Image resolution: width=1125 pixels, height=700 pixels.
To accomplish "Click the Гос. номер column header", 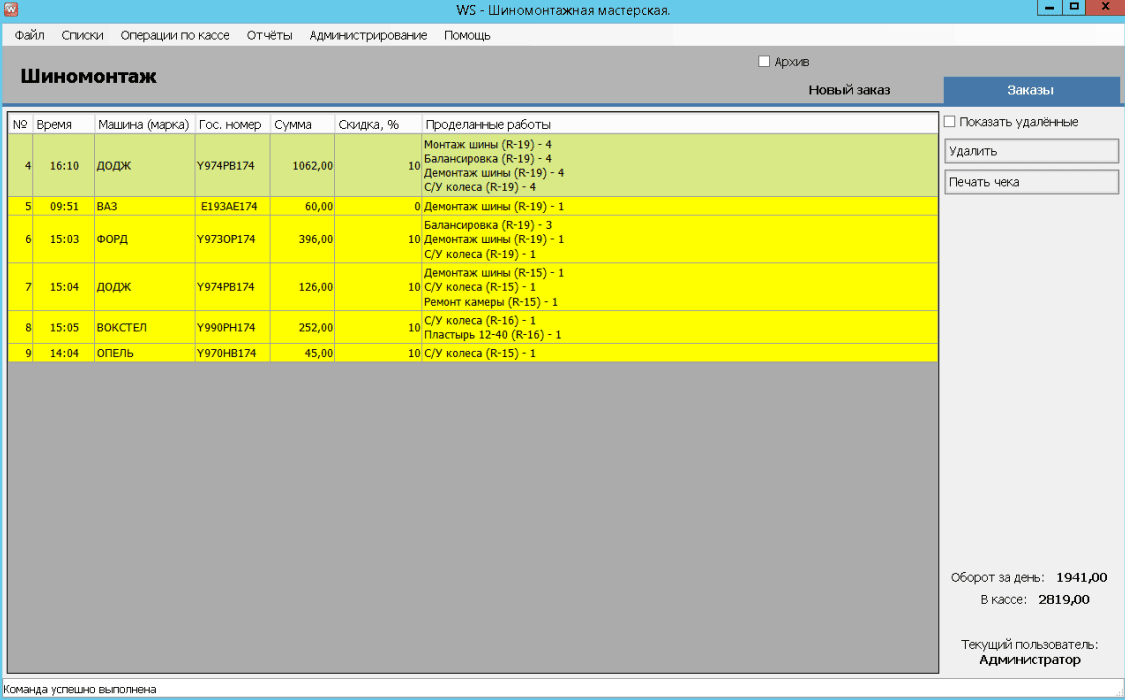I will (231, 125).
